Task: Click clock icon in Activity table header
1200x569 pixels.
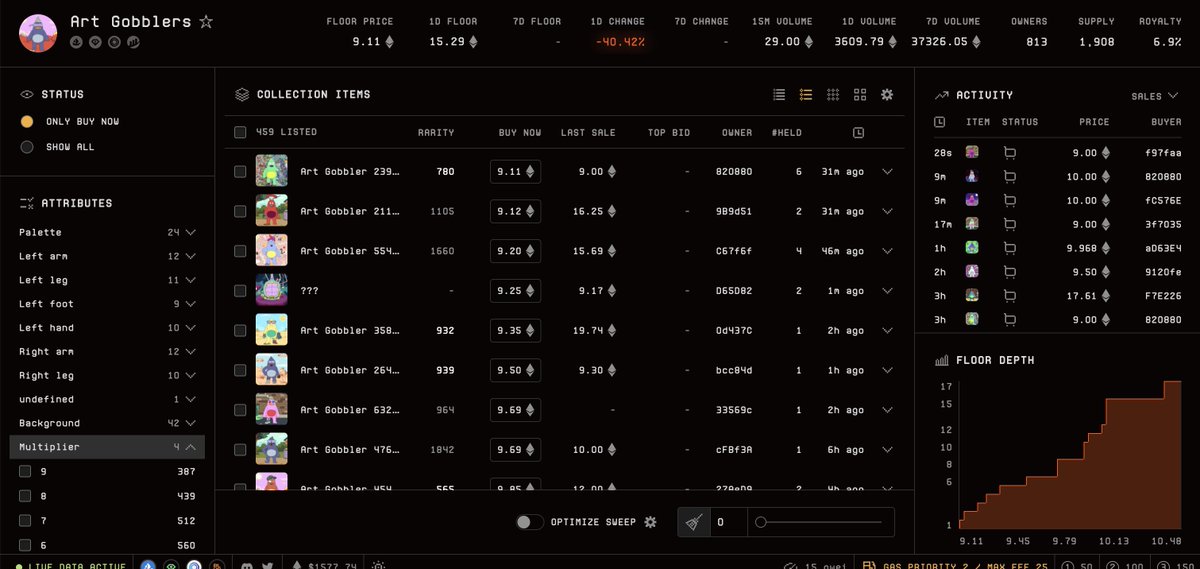Action: [x=939, y=122]
